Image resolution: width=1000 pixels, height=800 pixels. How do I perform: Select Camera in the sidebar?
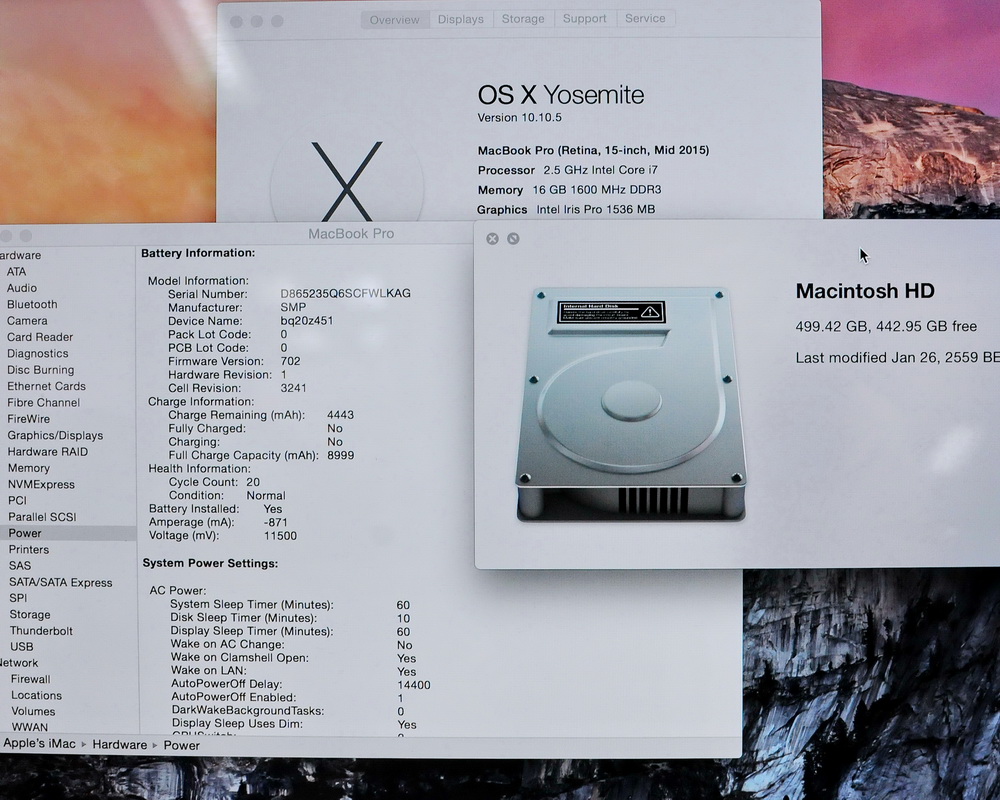click(27, 321)
